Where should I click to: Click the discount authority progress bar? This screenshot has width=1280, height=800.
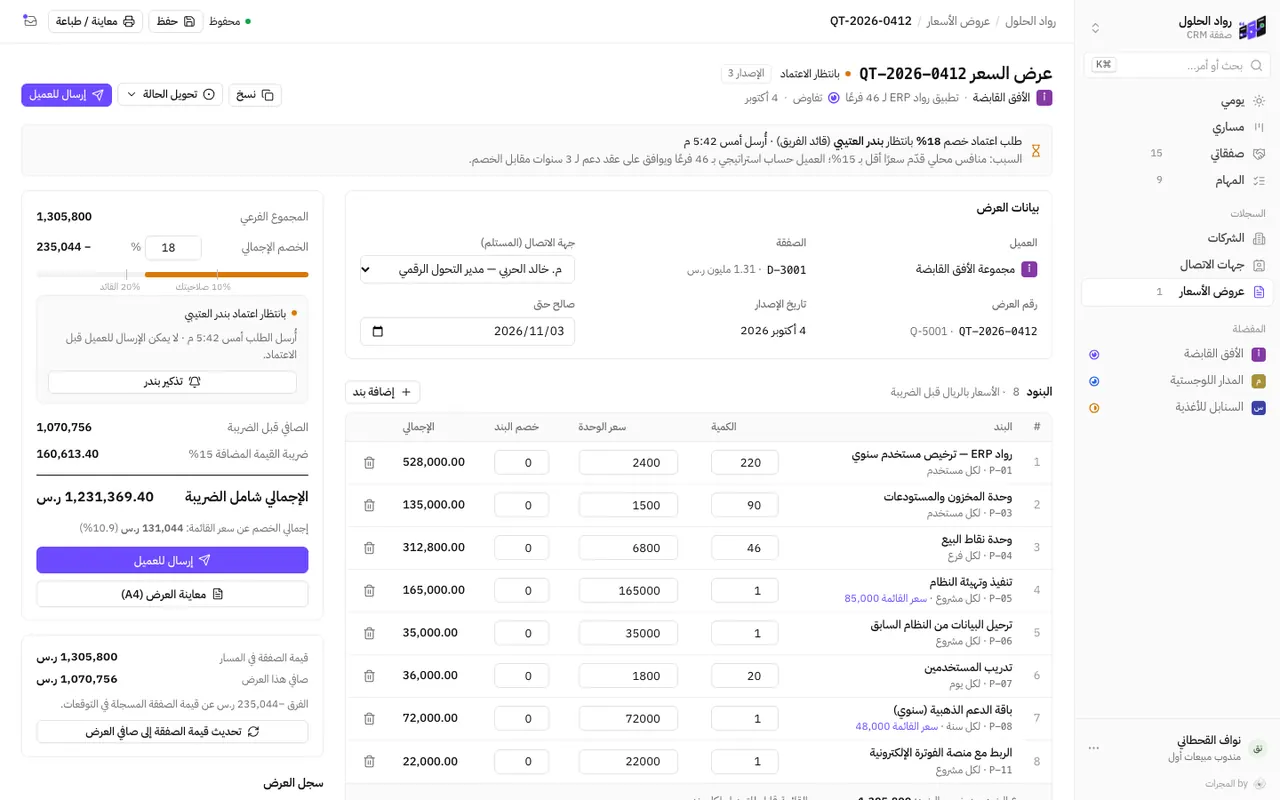tap(172, 274)
